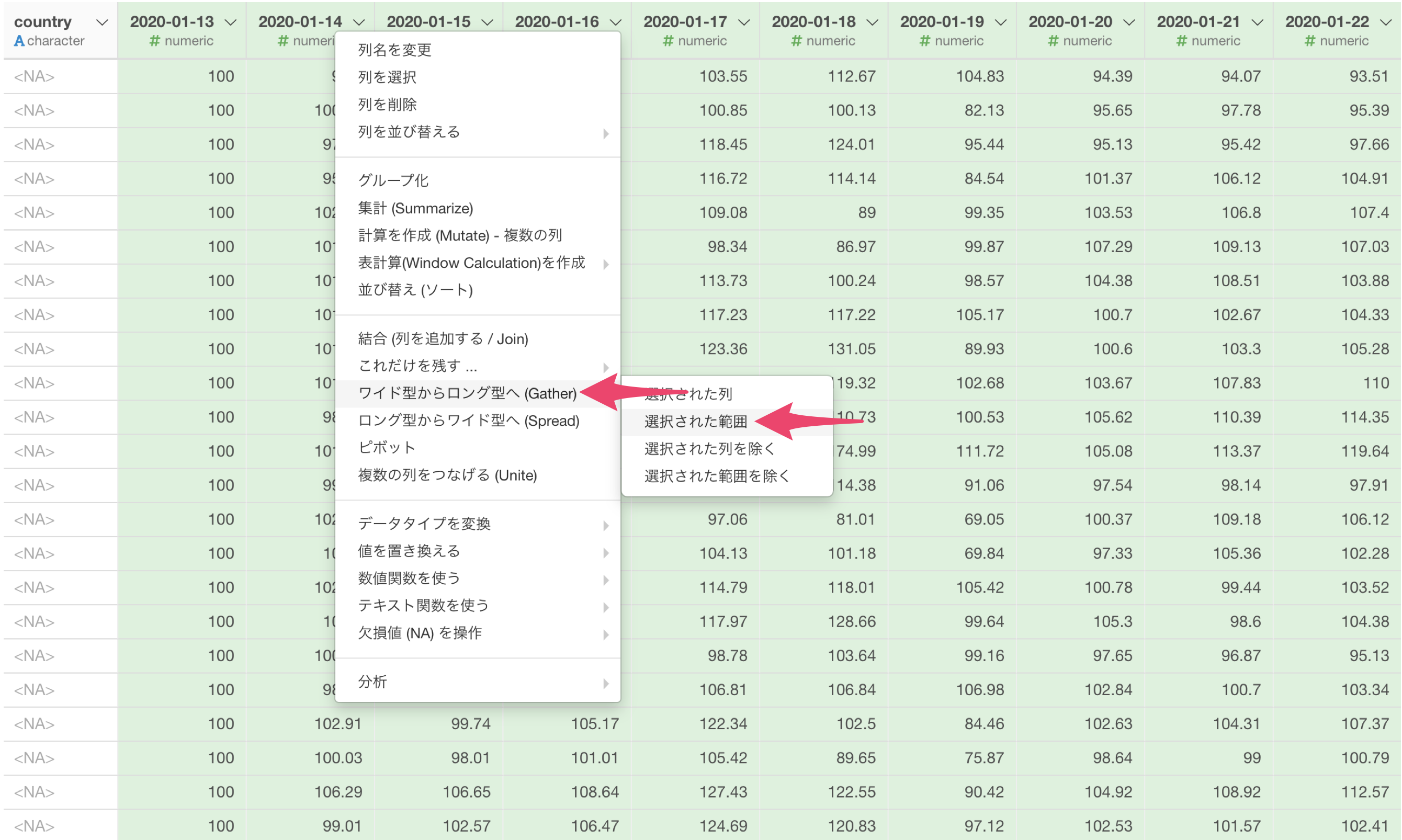The height and width of the screenshot is (840, 1402).
Task: Select 選択された列を除く submenu option
Action: click(709, 449)
